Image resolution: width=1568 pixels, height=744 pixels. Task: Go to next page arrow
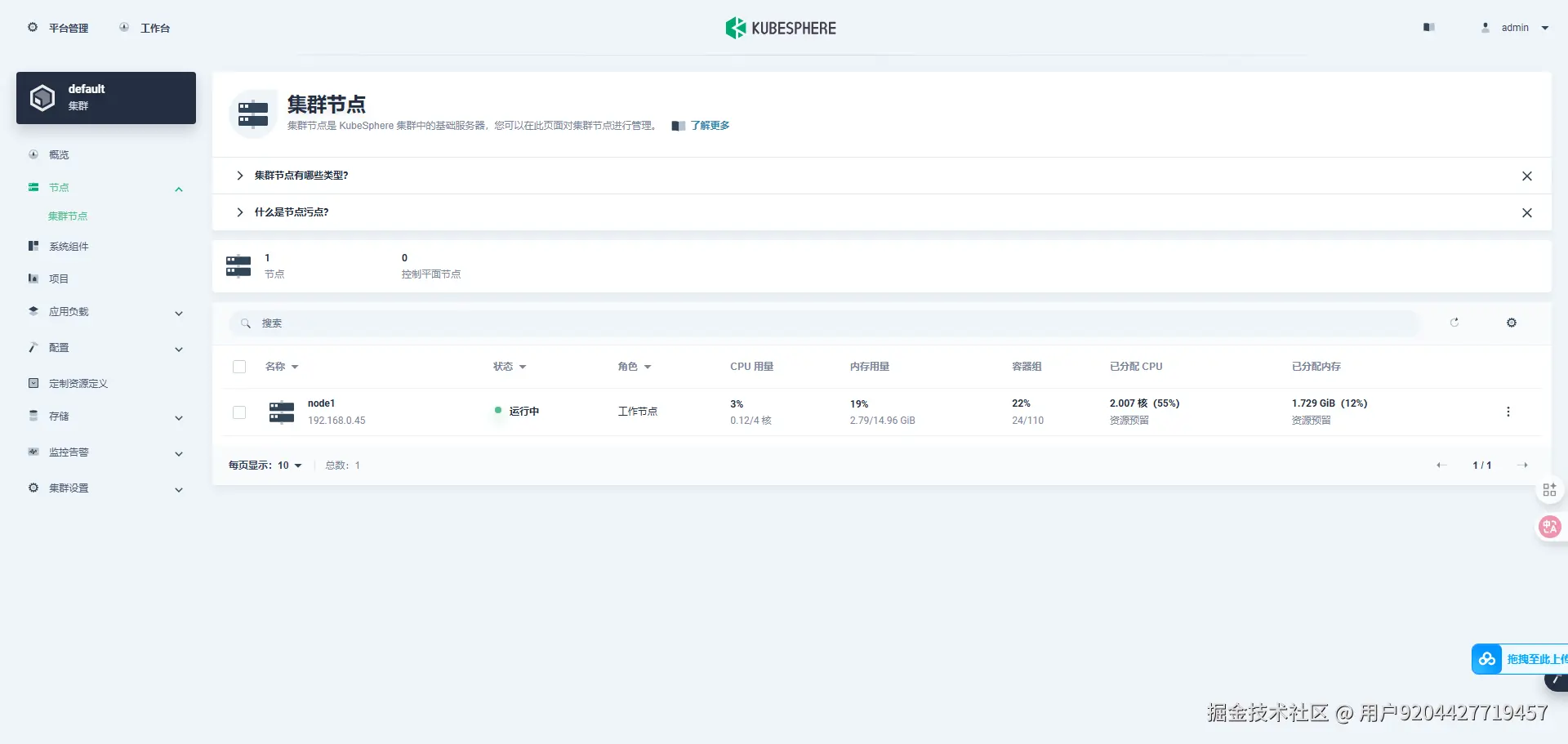point(1522,466)
